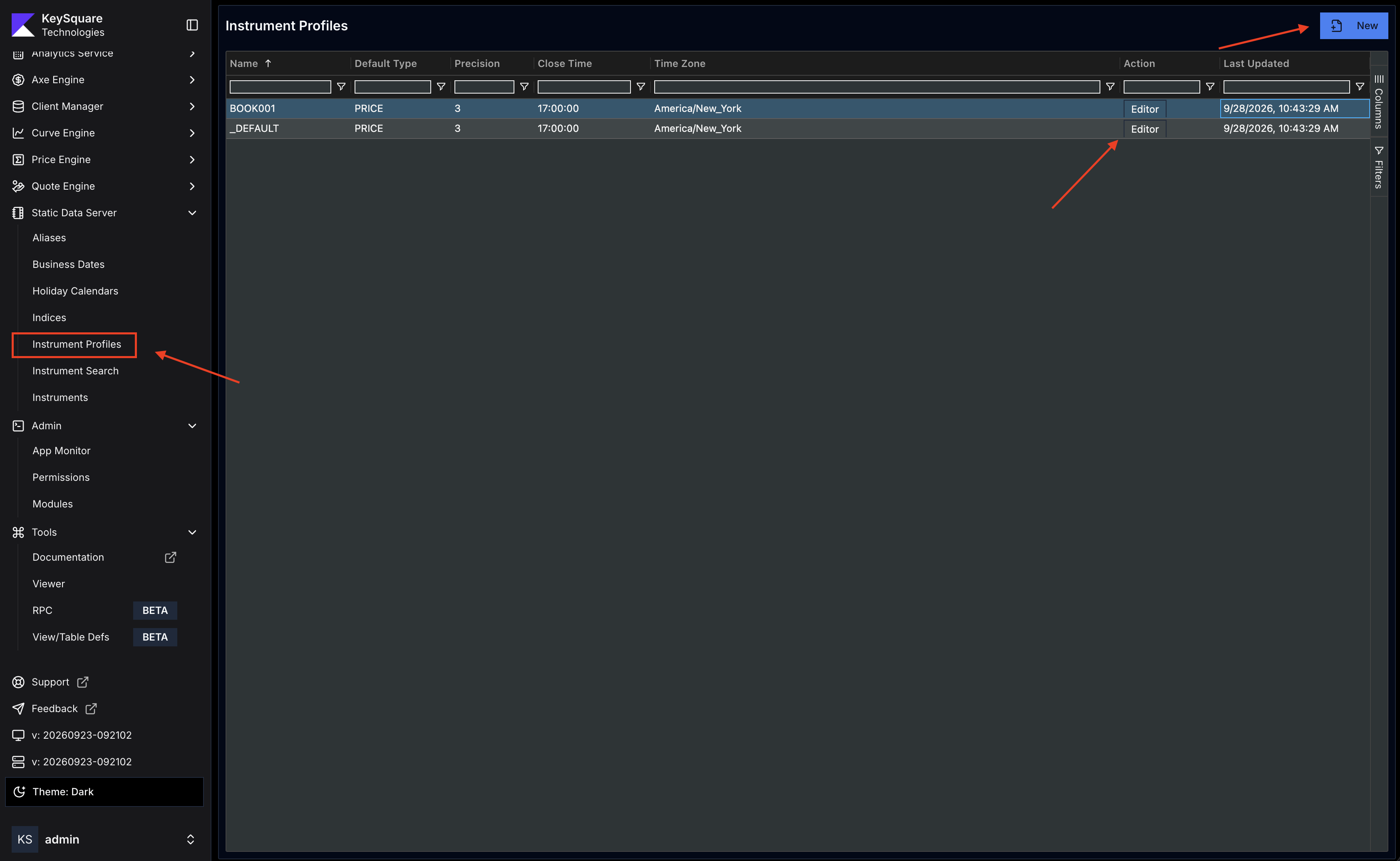
Task: Click the server version icon
Action: tap(18, 762)
